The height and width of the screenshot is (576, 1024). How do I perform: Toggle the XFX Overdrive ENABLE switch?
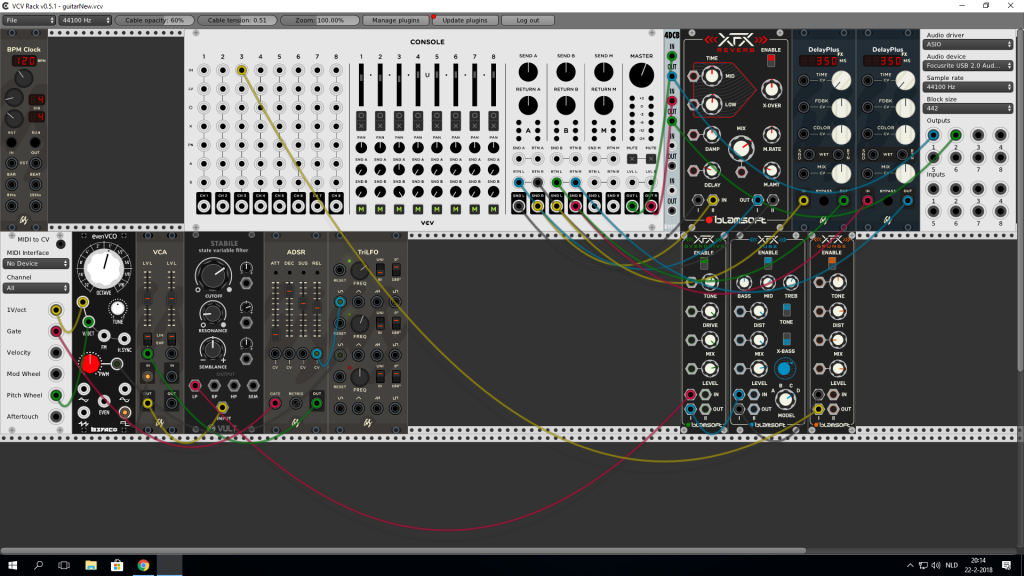pyautogui.click(x=703, y=264)
